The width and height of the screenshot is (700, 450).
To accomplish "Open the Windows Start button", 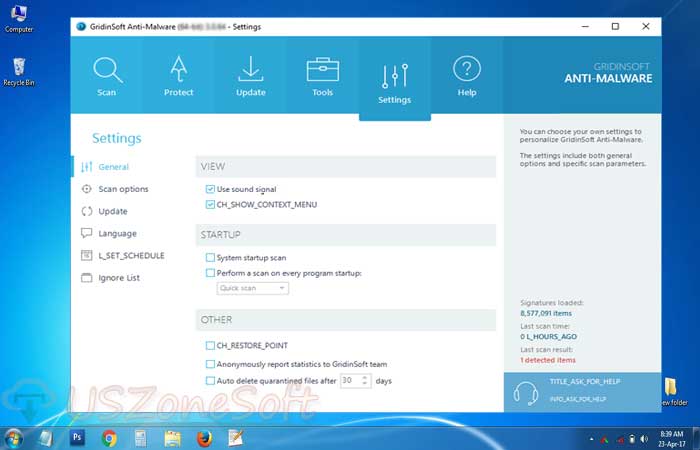I will (x=13, y=438).
